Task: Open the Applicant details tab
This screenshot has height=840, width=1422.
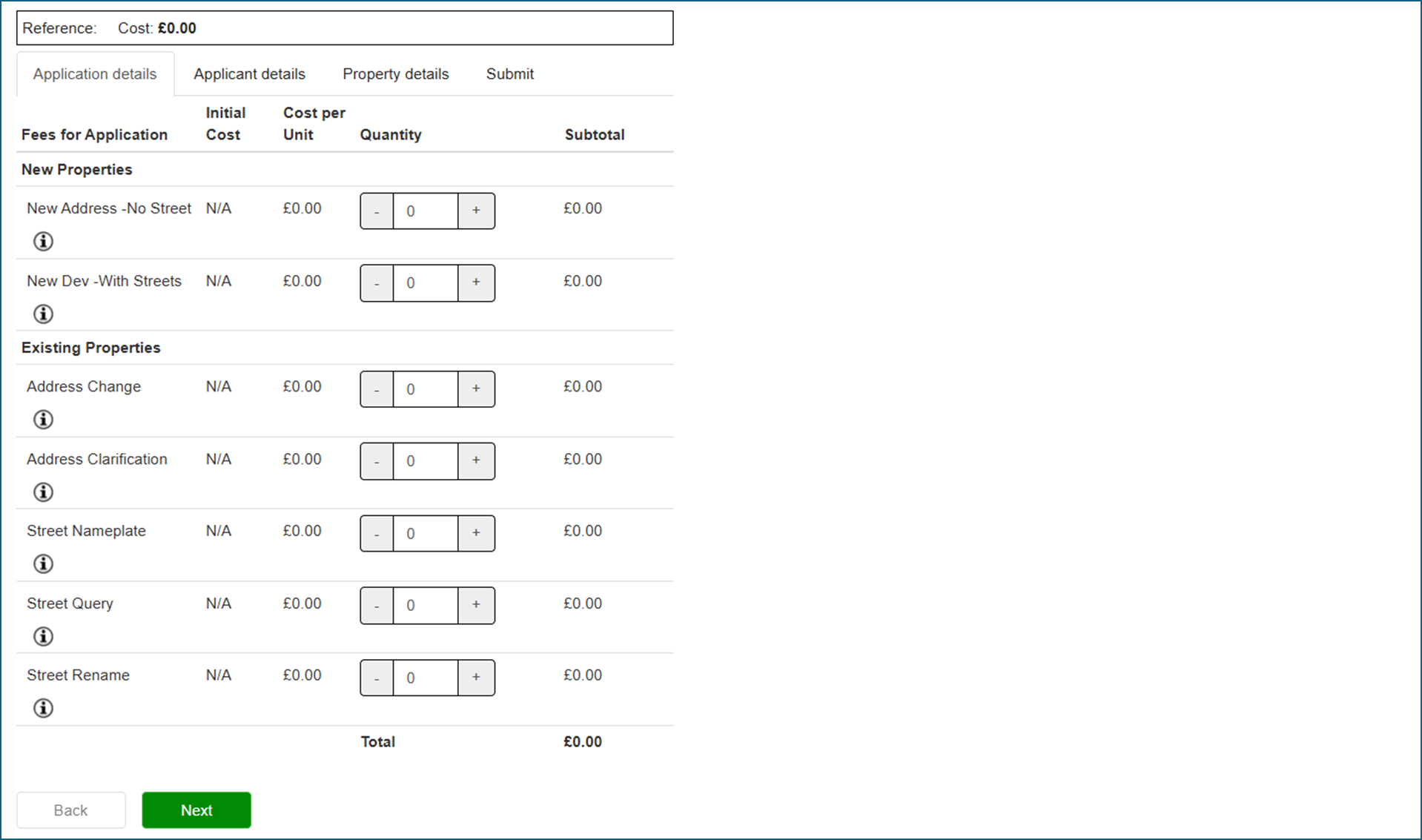Action: [250, 74]
